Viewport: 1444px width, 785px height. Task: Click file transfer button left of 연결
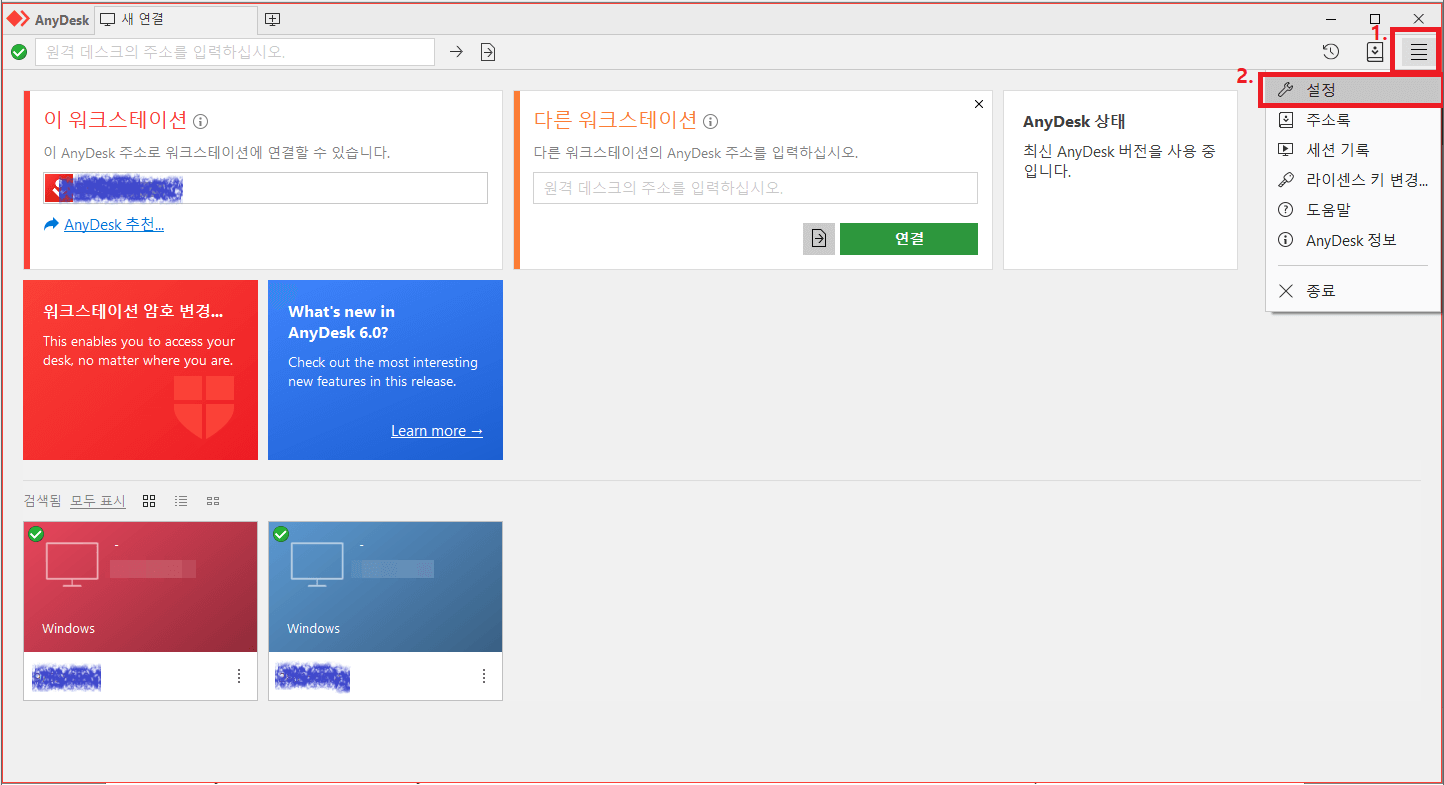point(819,239)
